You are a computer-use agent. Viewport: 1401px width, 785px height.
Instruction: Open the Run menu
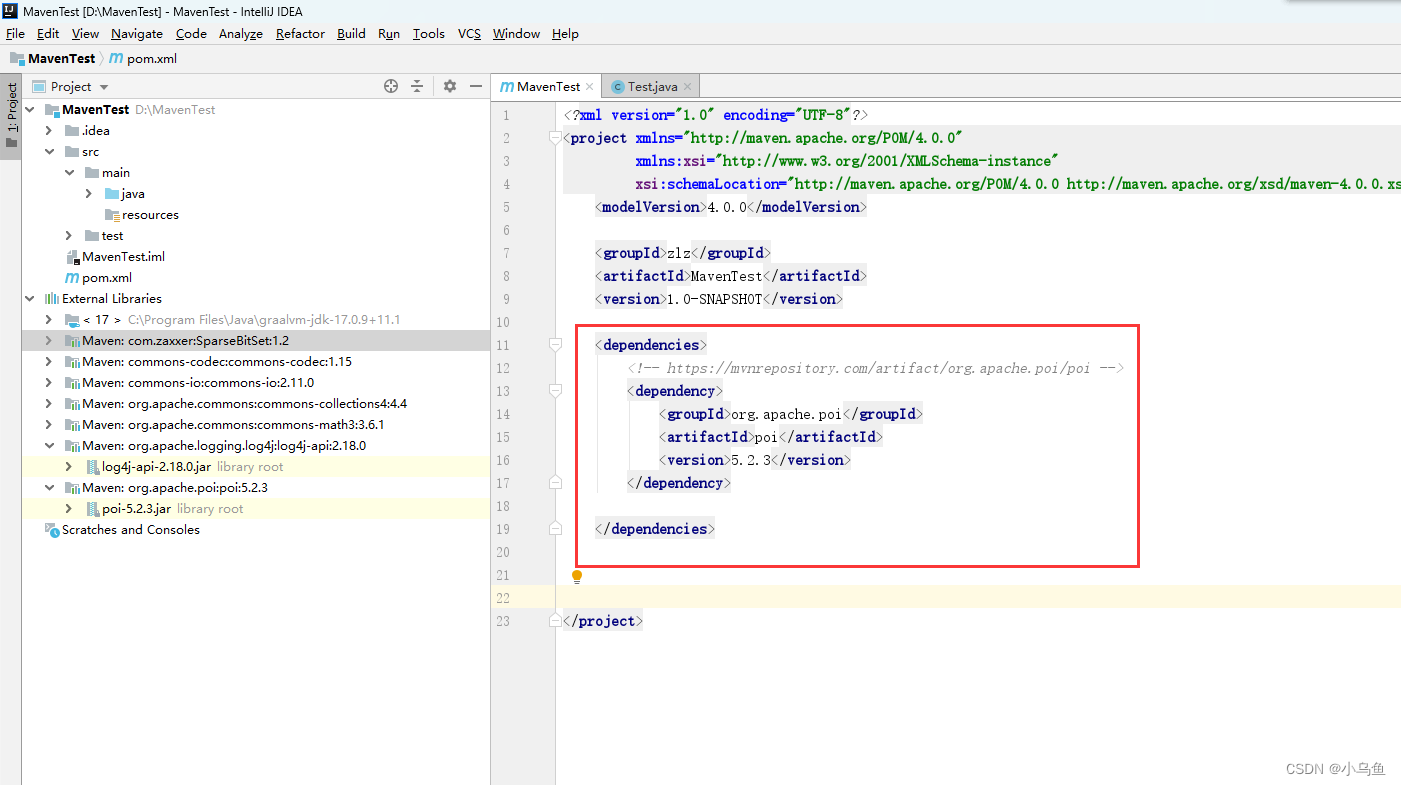tap(389, 34)
